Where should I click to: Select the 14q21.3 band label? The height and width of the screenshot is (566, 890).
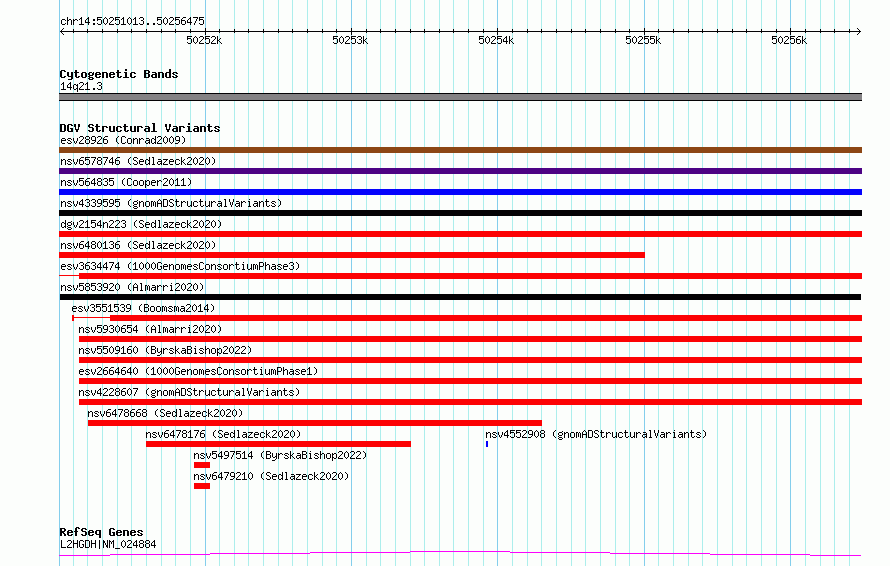click(81, 86)
